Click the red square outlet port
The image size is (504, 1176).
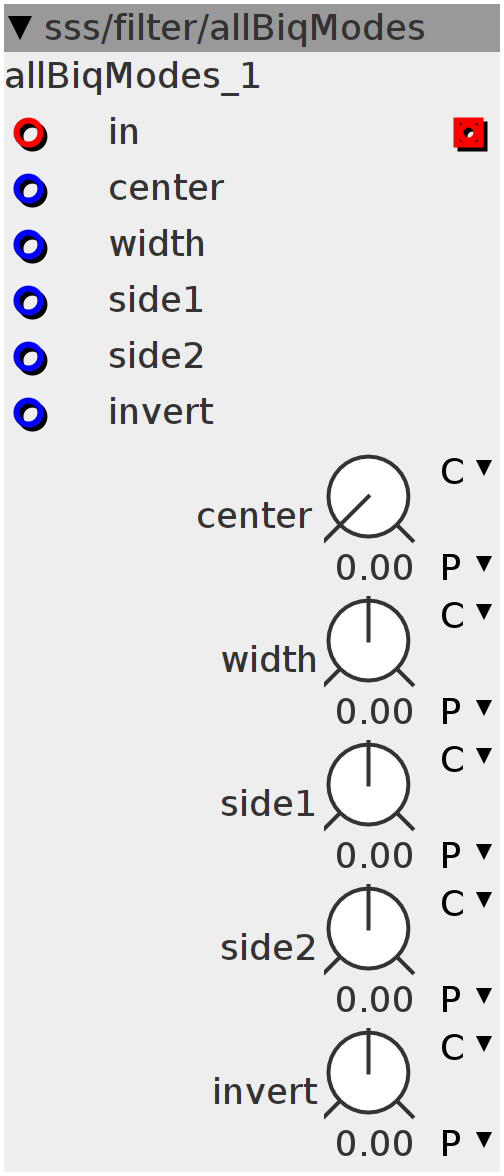(x=470, y=134)
